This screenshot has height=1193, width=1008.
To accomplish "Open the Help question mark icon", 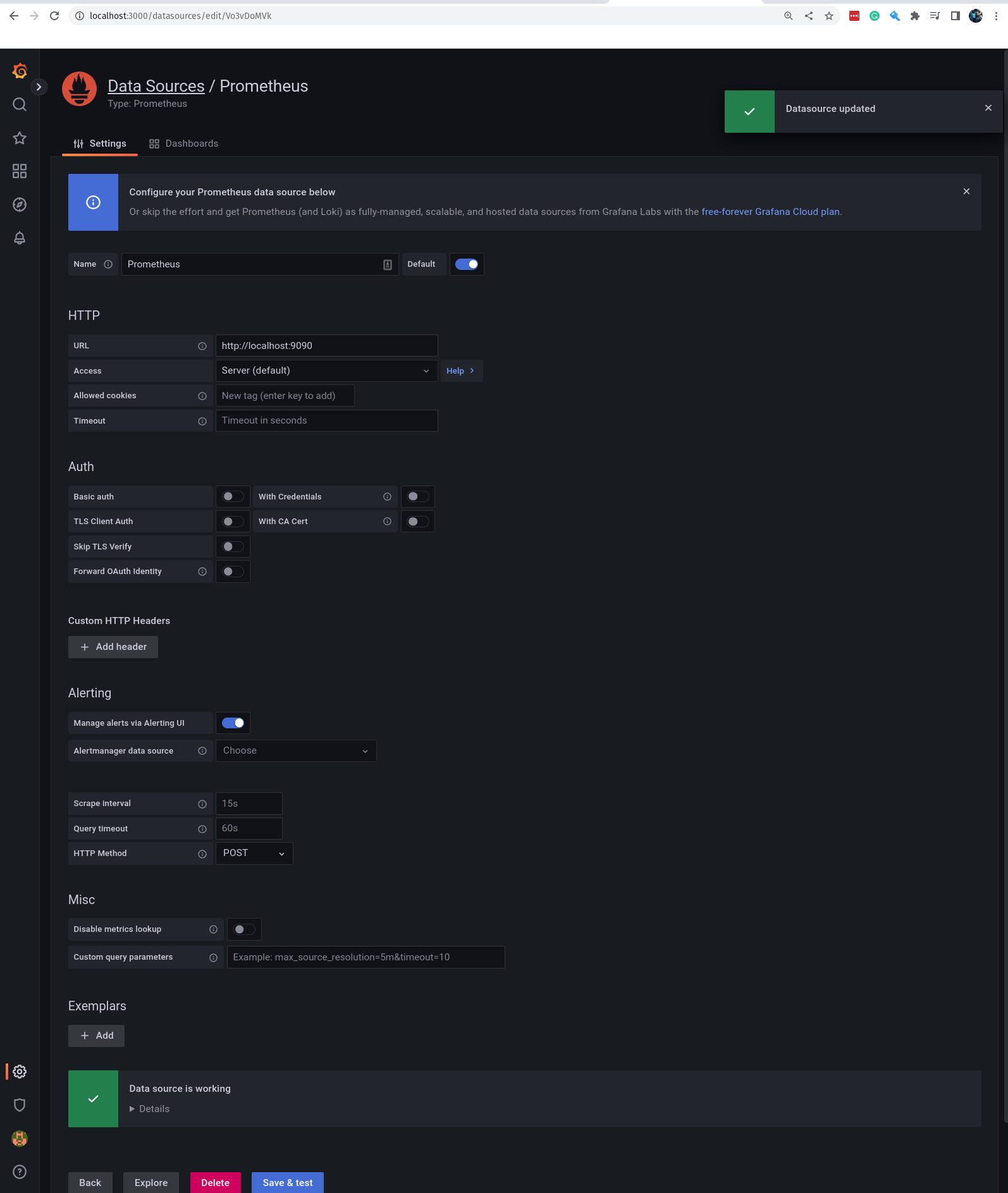I will [20, 1172].
